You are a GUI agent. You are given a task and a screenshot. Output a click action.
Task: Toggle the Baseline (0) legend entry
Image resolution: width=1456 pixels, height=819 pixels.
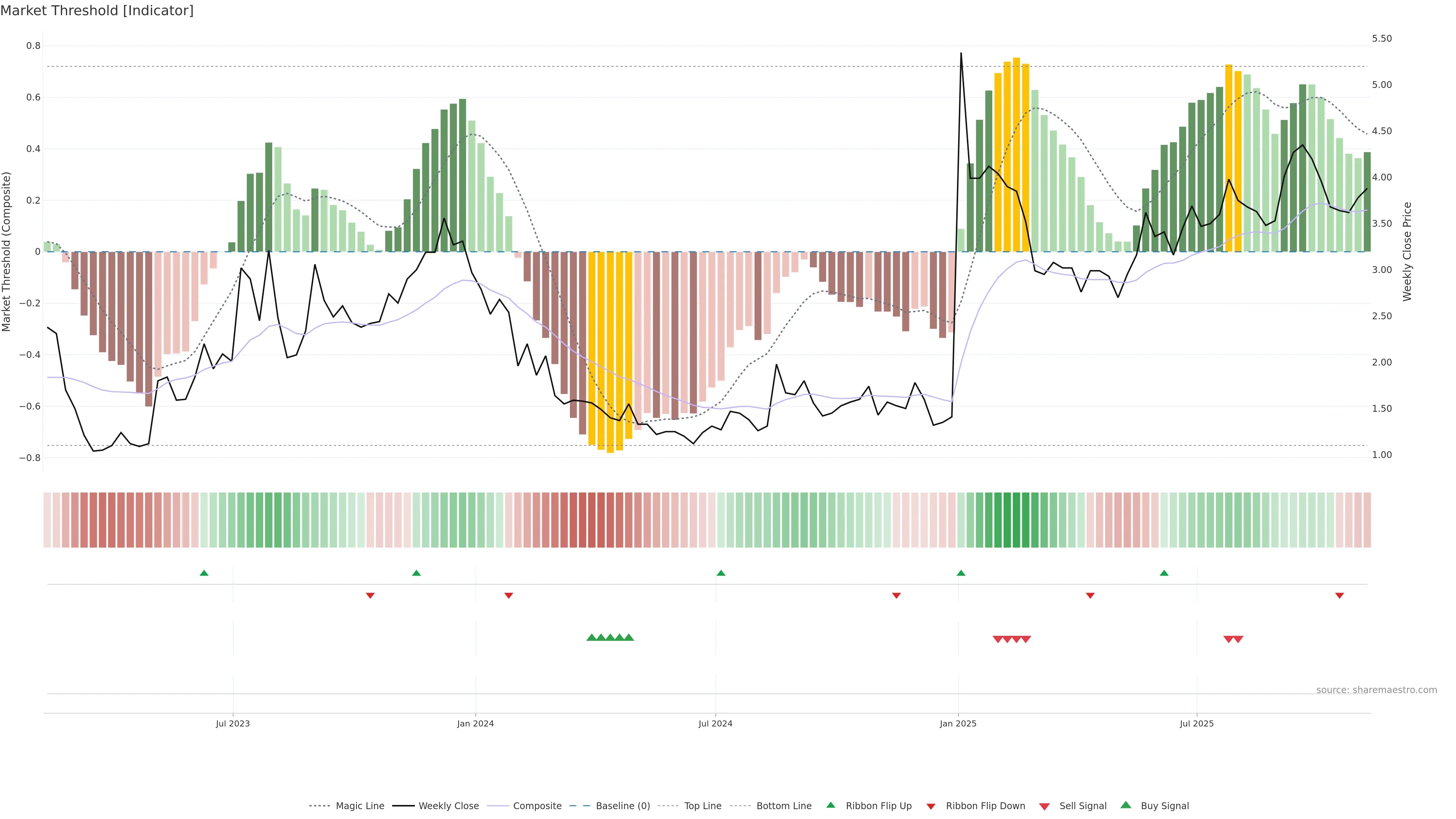(x=623, y=806)
